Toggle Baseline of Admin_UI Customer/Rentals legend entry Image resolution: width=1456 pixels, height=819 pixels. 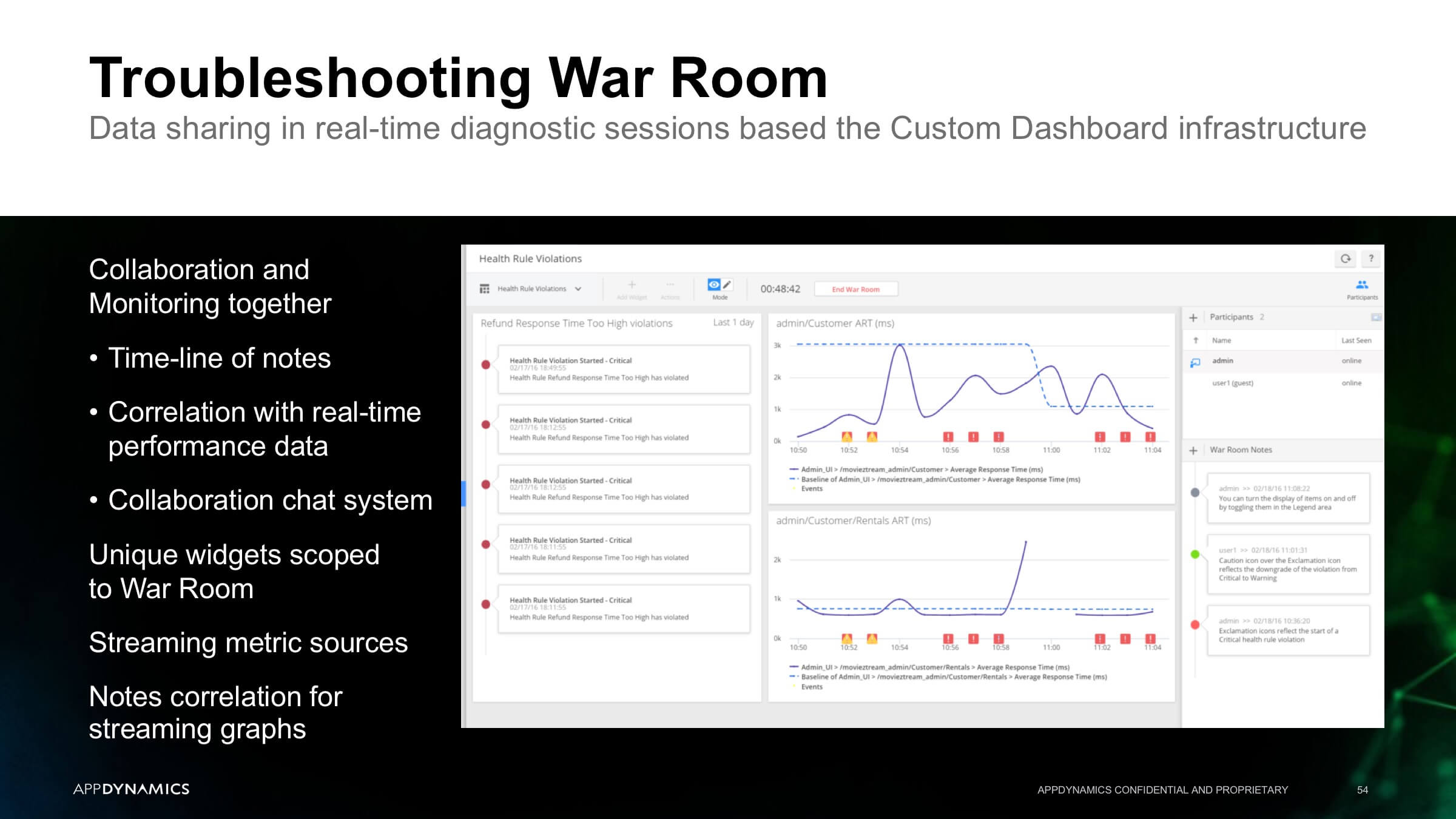948,677
